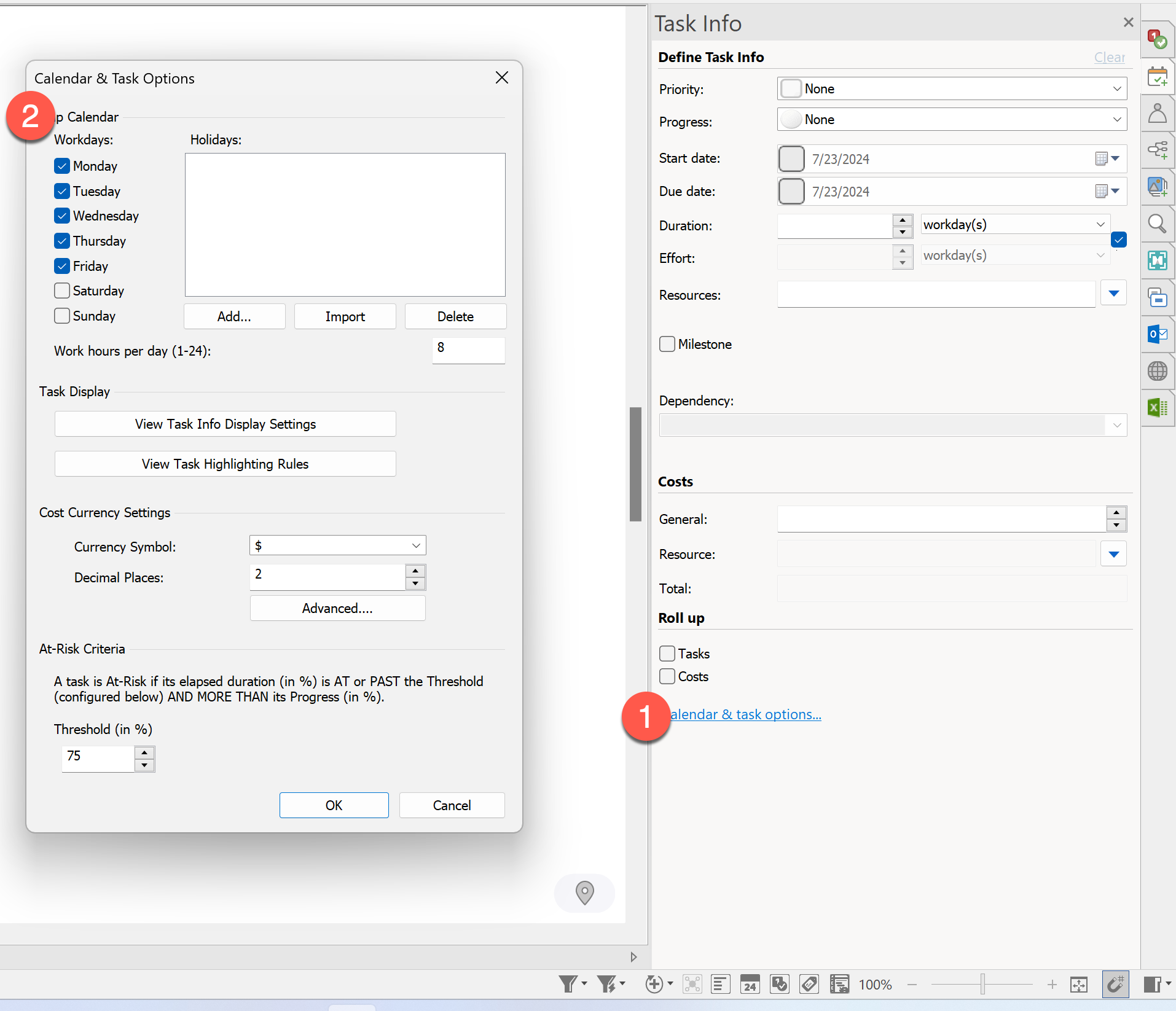Open the Outlook sidebar tab

1158,334
